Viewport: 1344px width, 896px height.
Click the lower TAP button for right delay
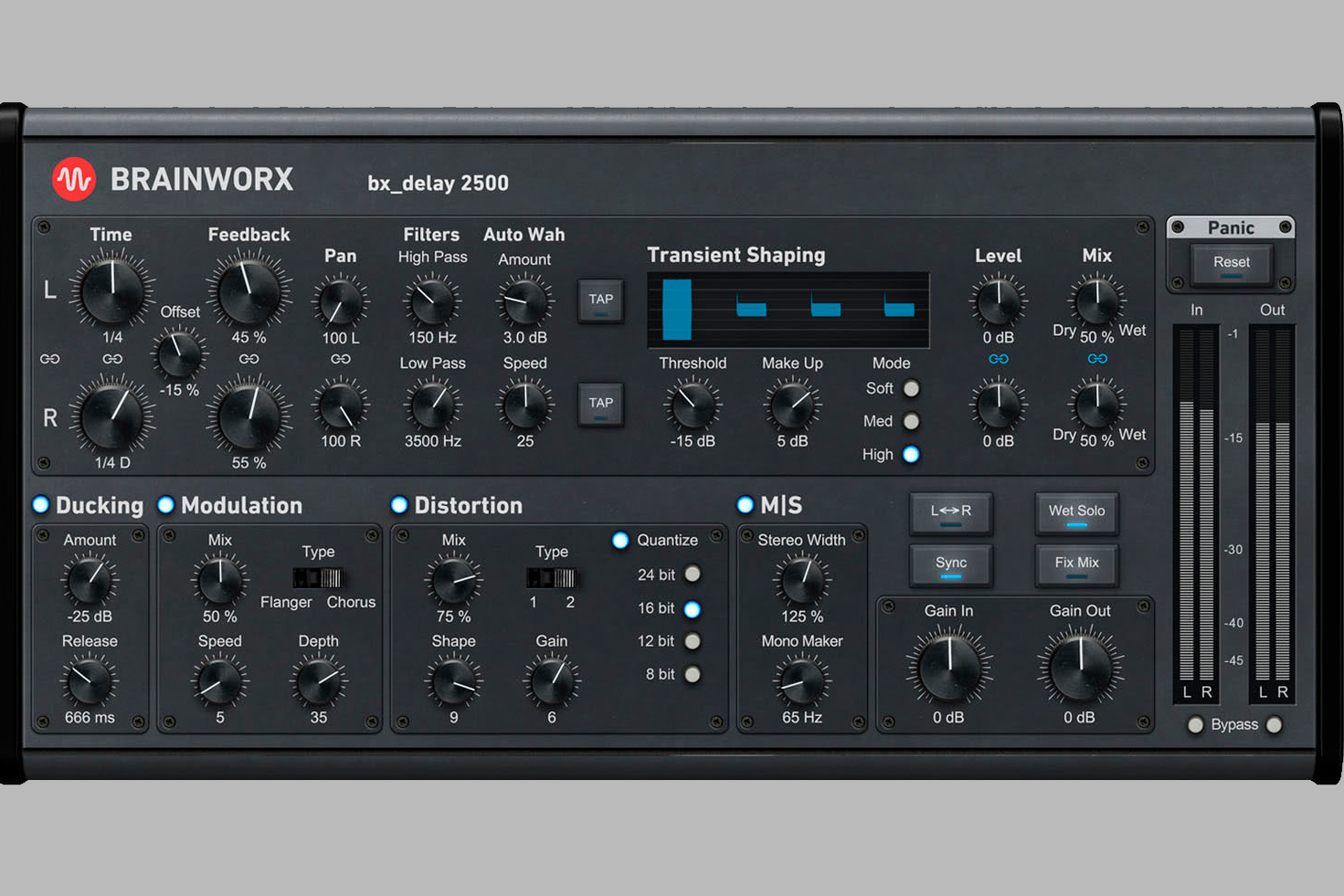pyautogui.click(x=600, y=404)
